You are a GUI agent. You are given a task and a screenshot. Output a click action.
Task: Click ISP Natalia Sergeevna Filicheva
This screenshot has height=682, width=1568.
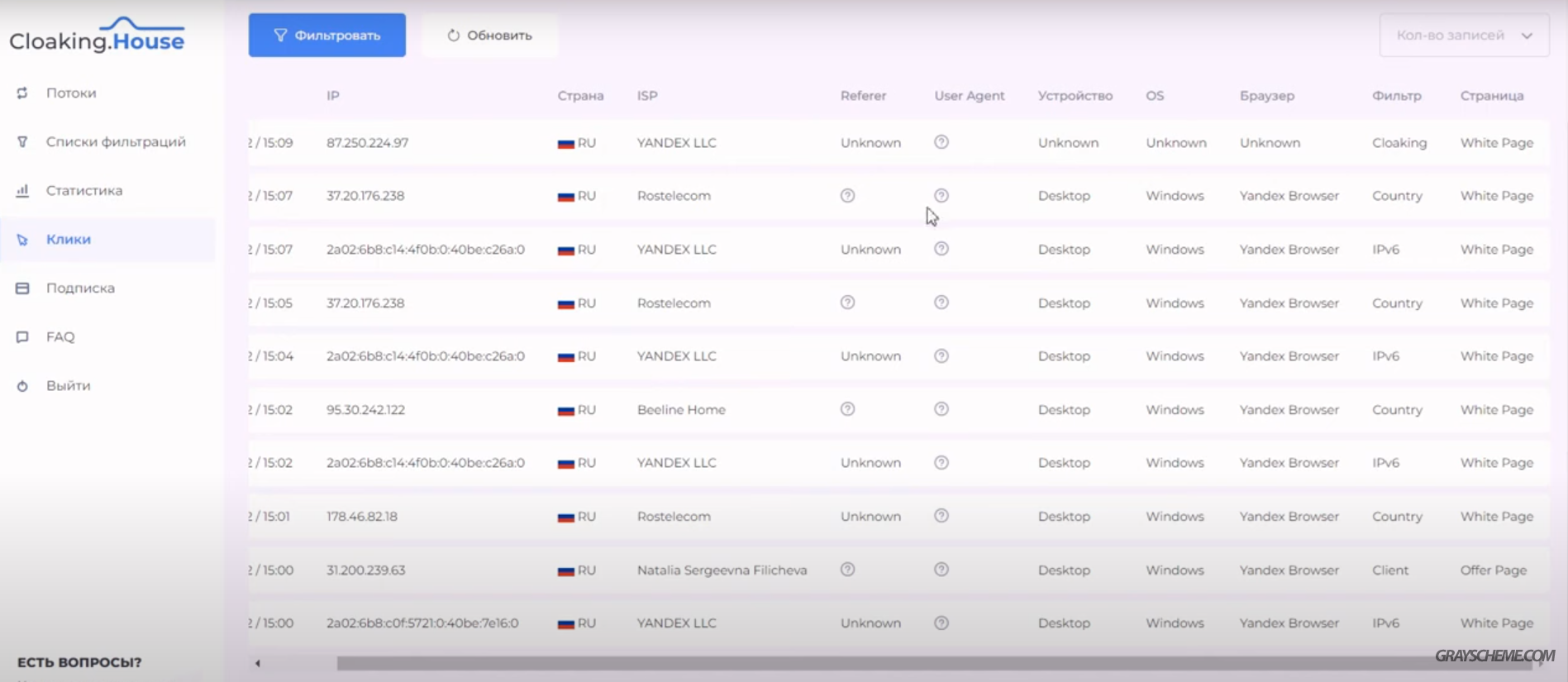click(x=722, y=570)
